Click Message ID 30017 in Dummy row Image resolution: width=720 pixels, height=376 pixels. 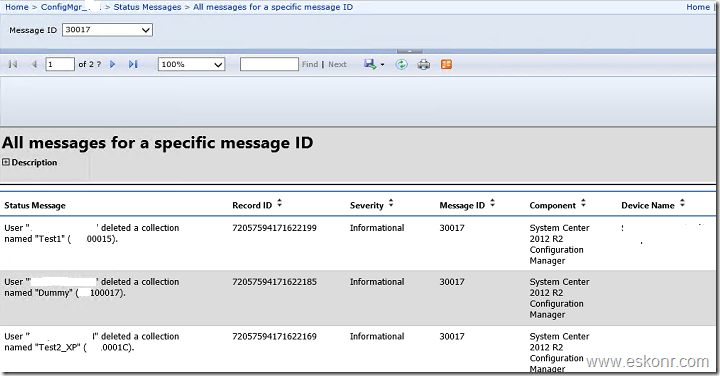point(452,282)
